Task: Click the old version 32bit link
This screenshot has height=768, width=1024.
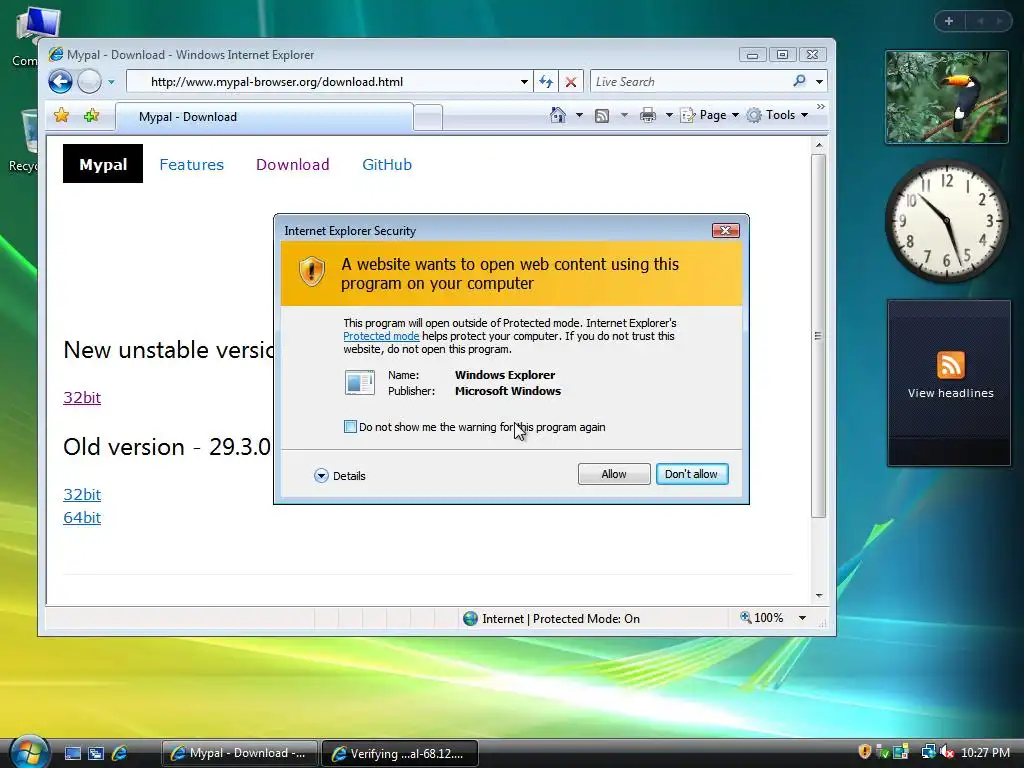Action: click(x=82, y=494)
